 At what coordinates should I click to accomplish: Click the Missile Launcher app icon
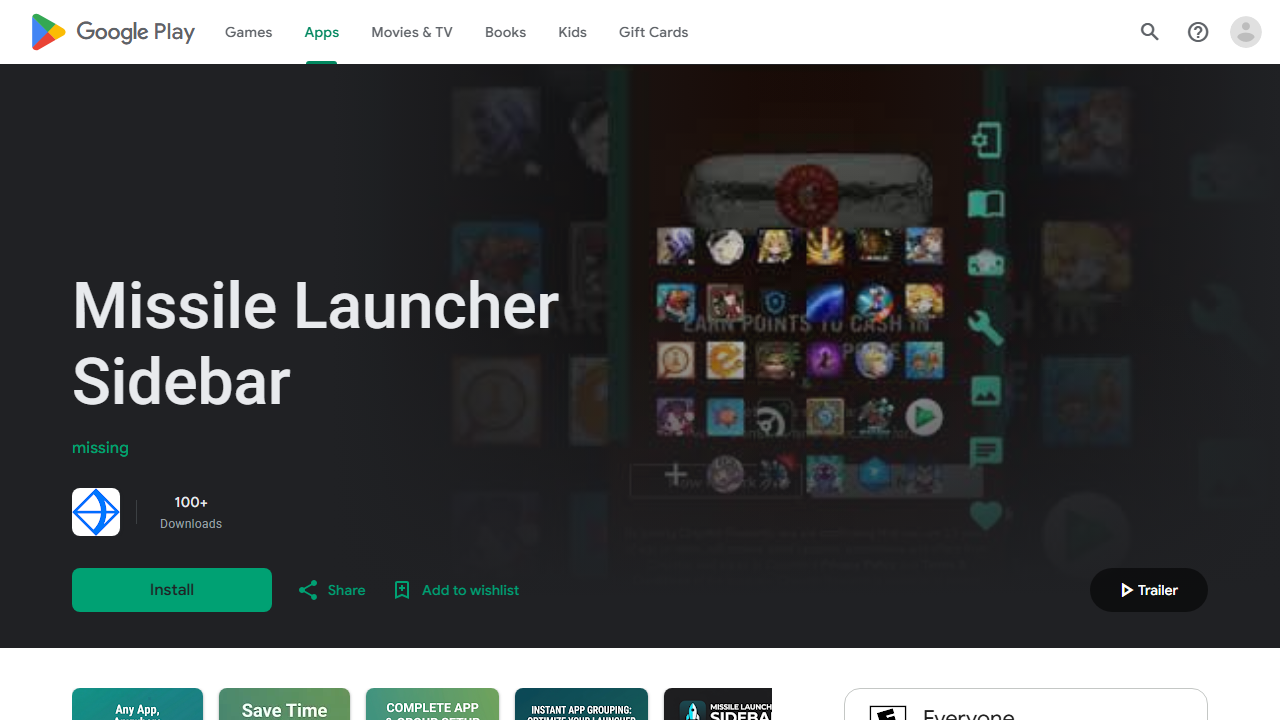[96, 512]
